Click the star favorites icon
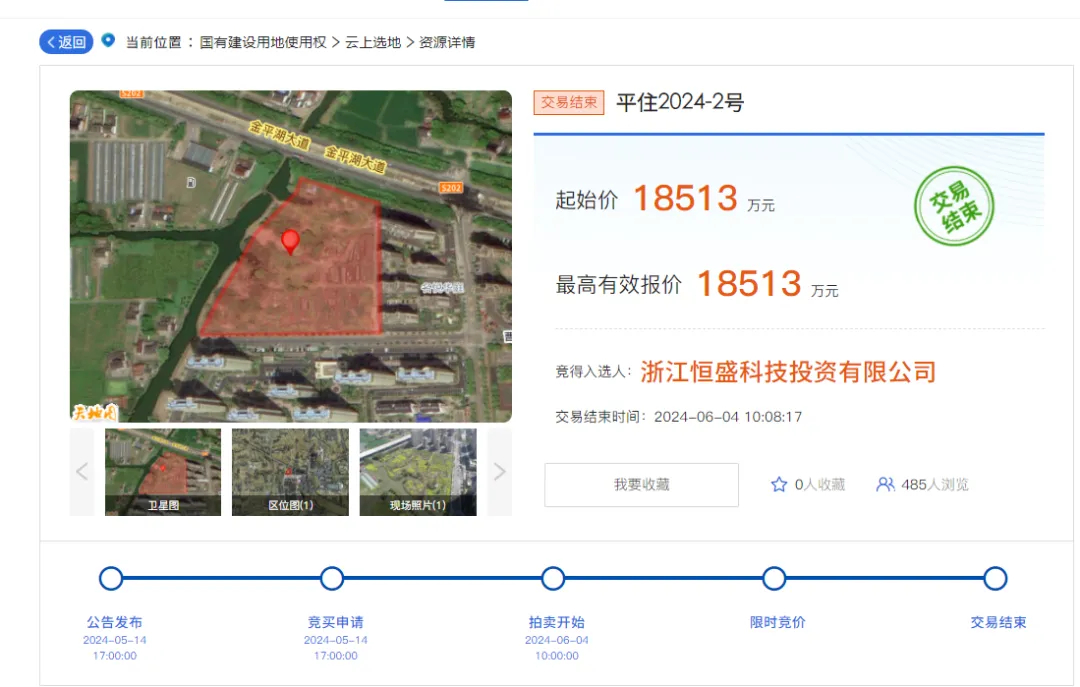This screenshot has width=1080, height=687. tap(779, 484)
